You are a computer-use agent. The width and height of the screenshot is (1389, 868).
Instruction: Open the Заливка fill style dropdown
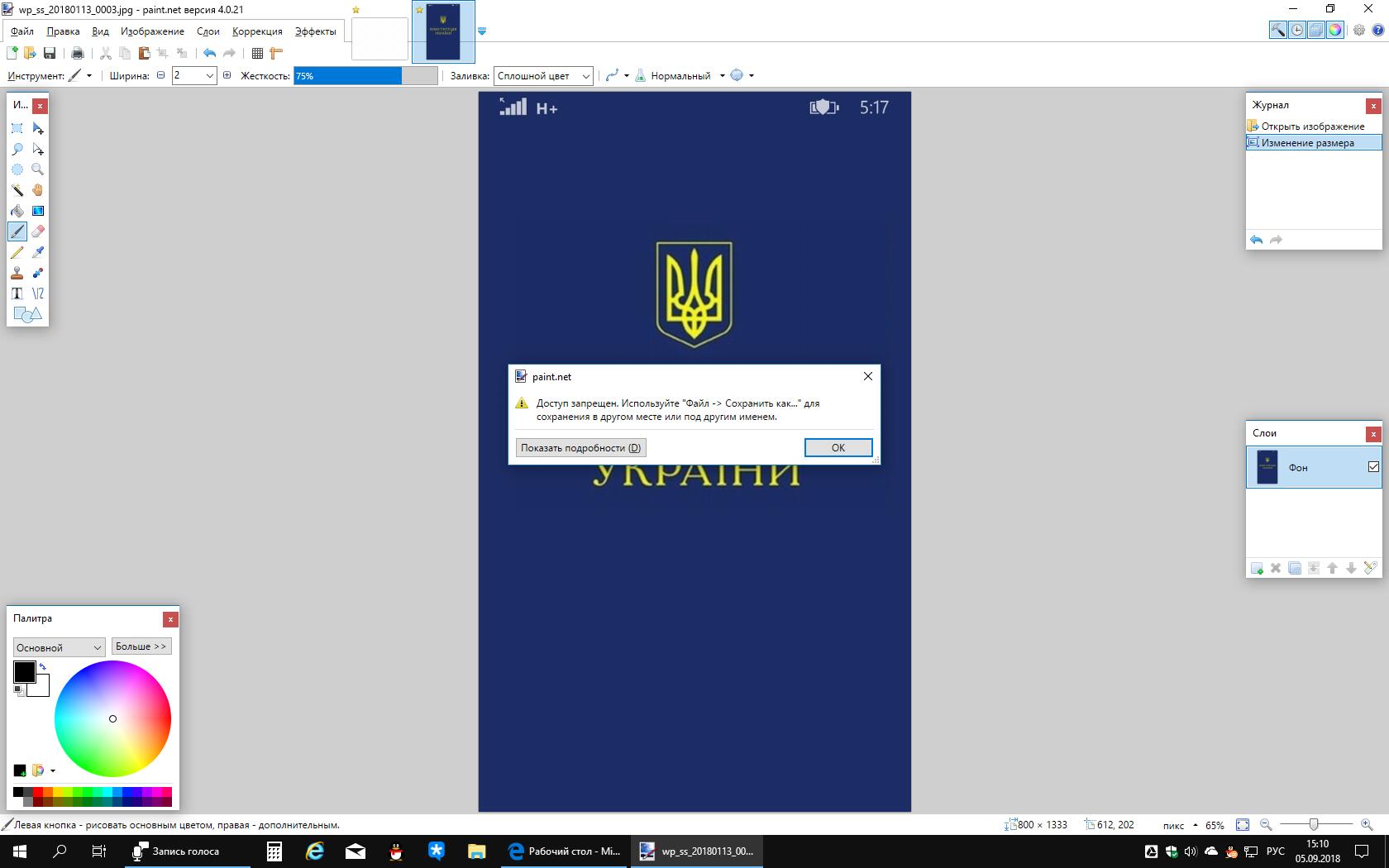tap(543, 75)
